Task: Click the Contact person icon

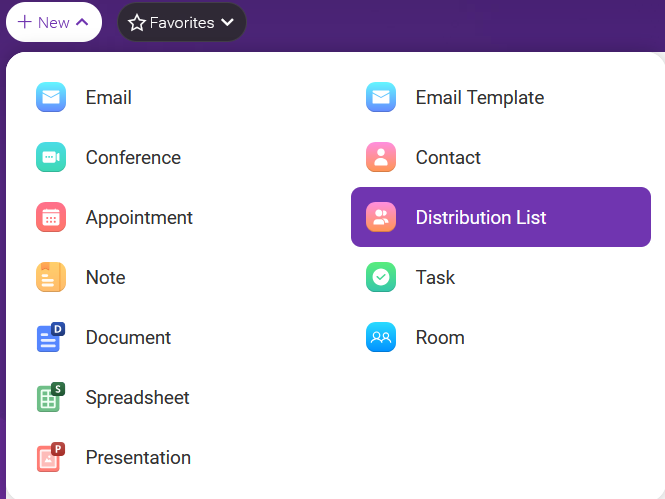Action: click(381, 157)
